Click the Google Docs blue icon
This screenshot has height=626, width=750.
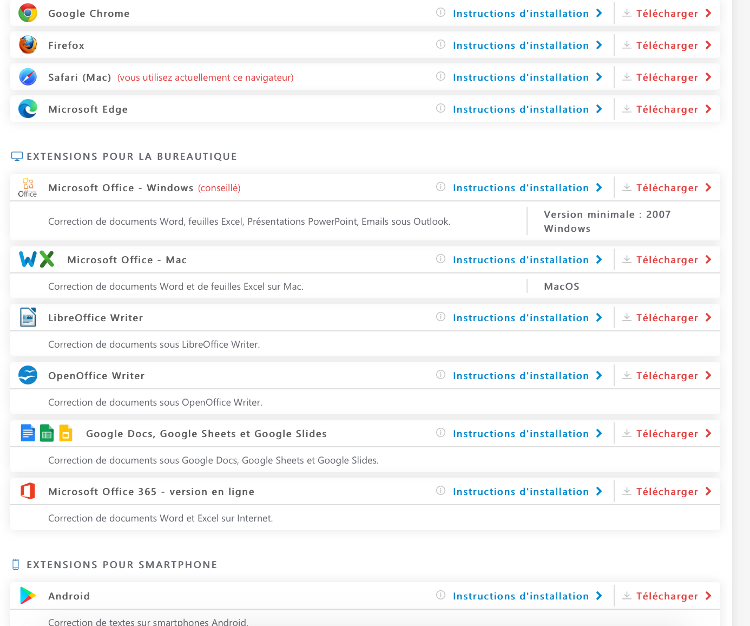click(x=28, y=433)
